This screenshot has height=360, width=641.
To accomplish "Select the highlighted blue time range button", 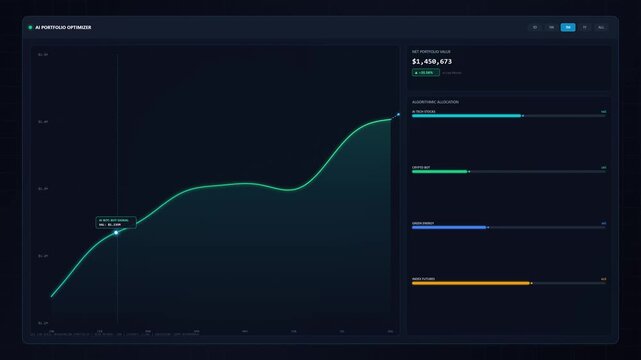I will pos(568,27).
